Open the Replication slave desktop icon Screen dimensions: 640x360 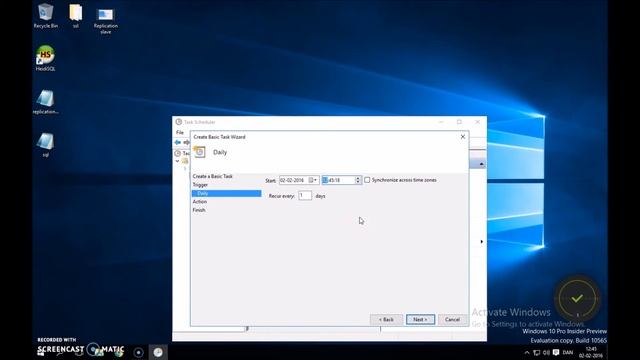[106, 20]
